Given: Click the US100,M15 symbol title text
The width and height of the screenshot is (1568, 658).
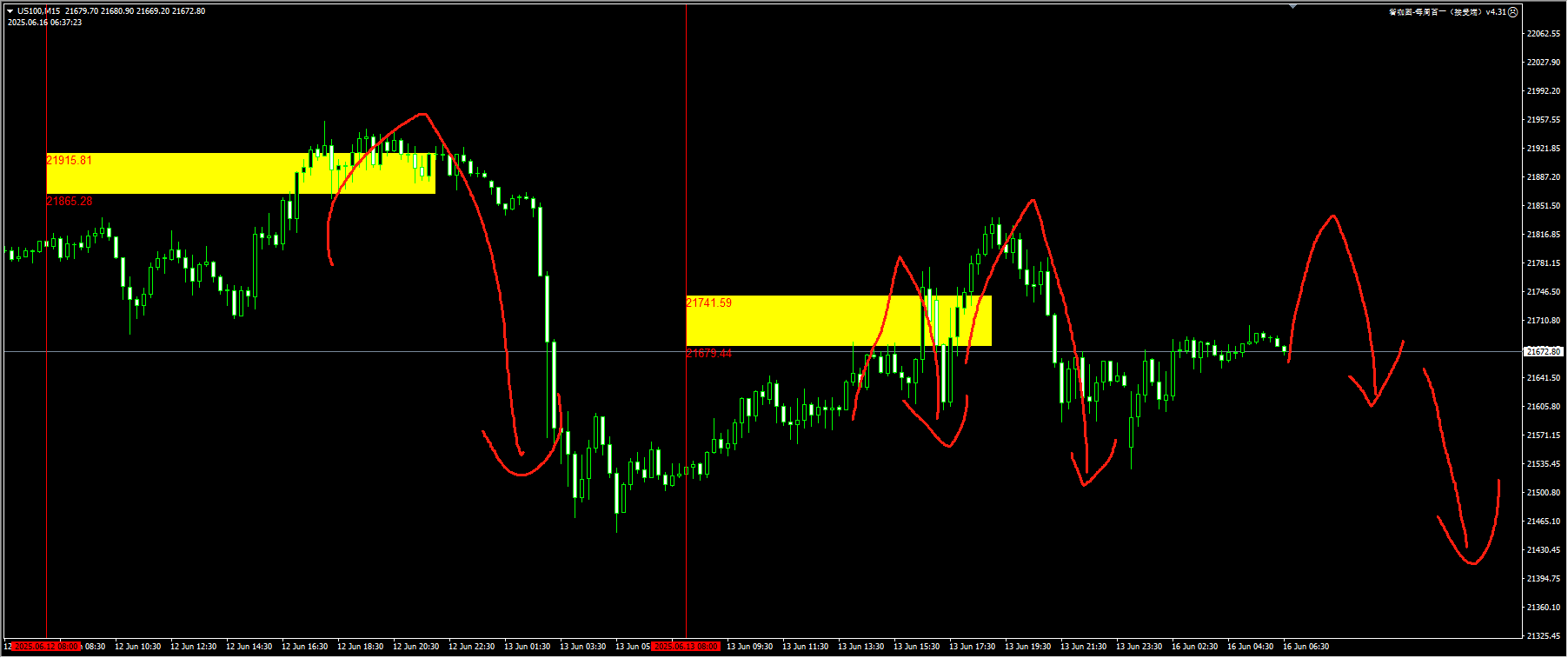Looking at the screenshot, I should tap(39, 11).
